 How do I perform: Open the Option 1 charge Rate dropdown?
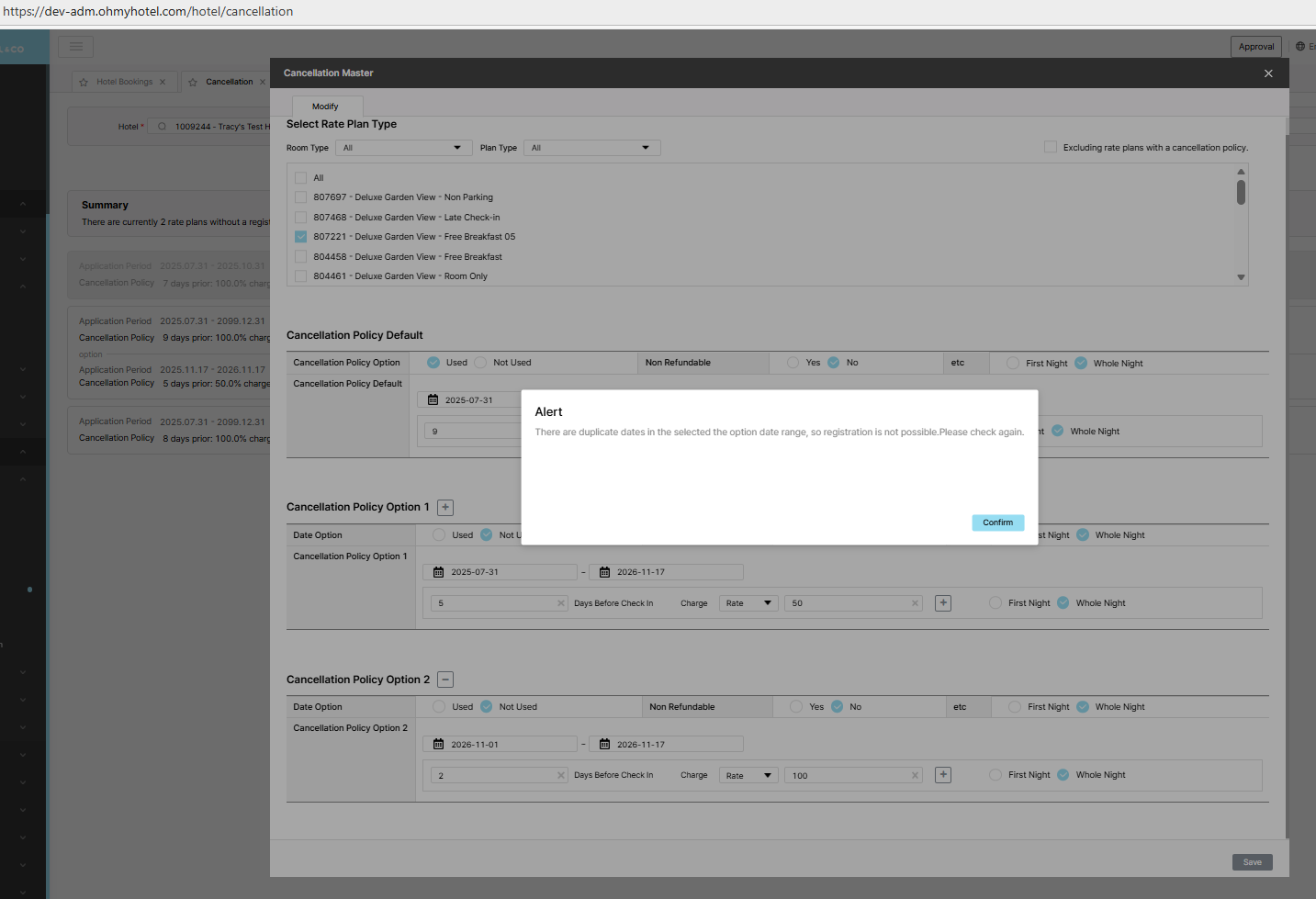tap(748, 603)
